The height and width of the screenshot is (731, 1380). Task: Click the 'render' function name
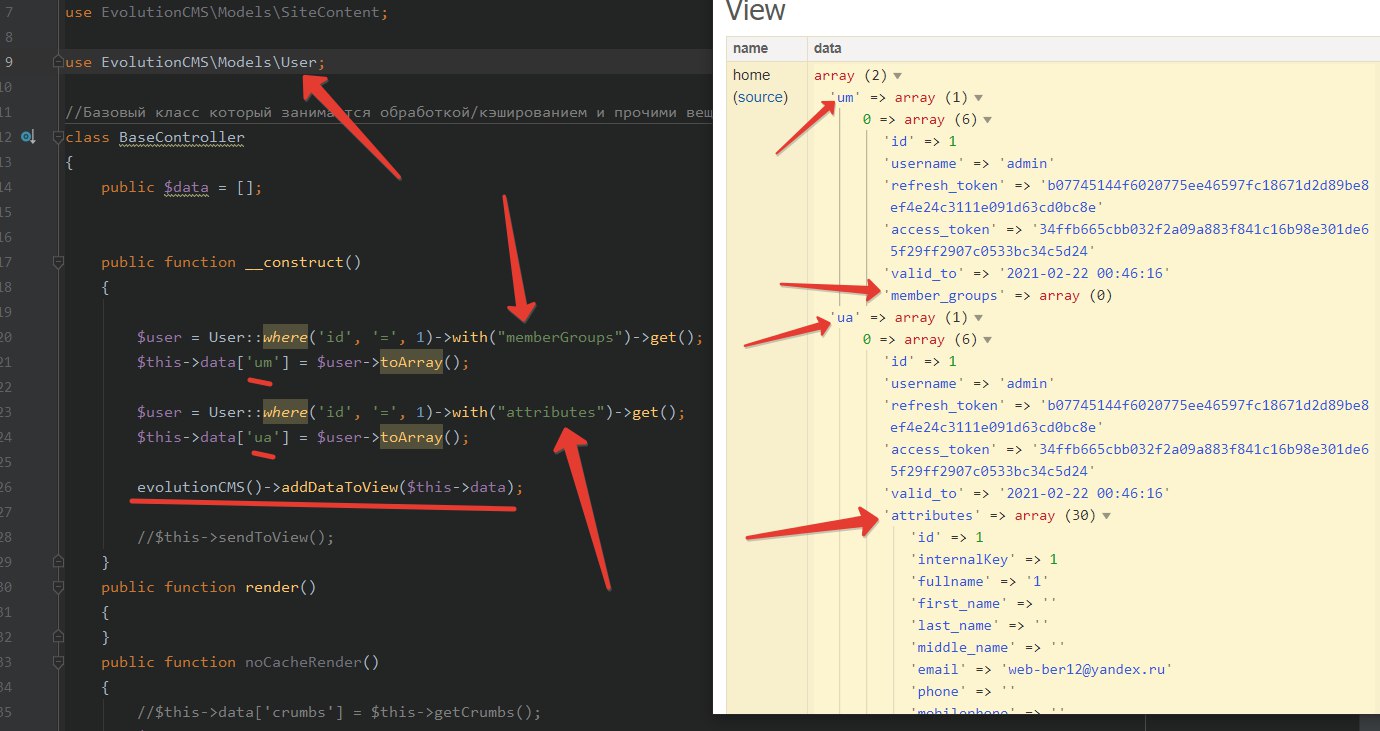pyautogui.click(x=272, y=587)
